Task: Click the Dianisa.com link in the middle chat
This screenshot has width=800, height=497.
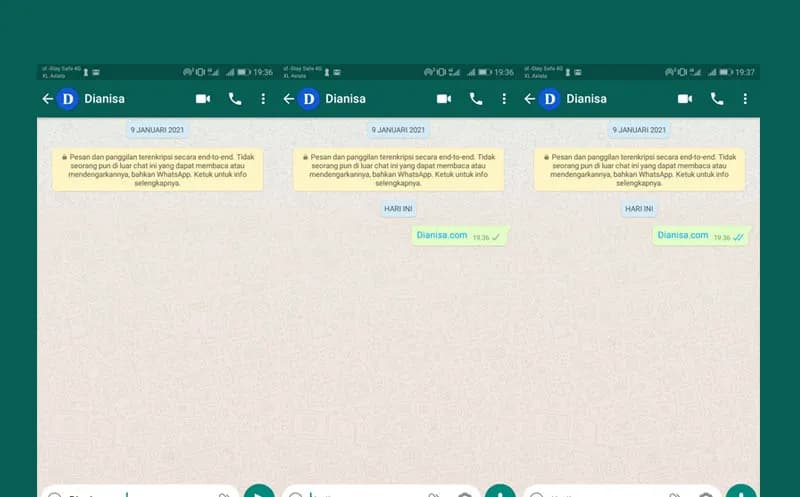Action: point(442,236)
